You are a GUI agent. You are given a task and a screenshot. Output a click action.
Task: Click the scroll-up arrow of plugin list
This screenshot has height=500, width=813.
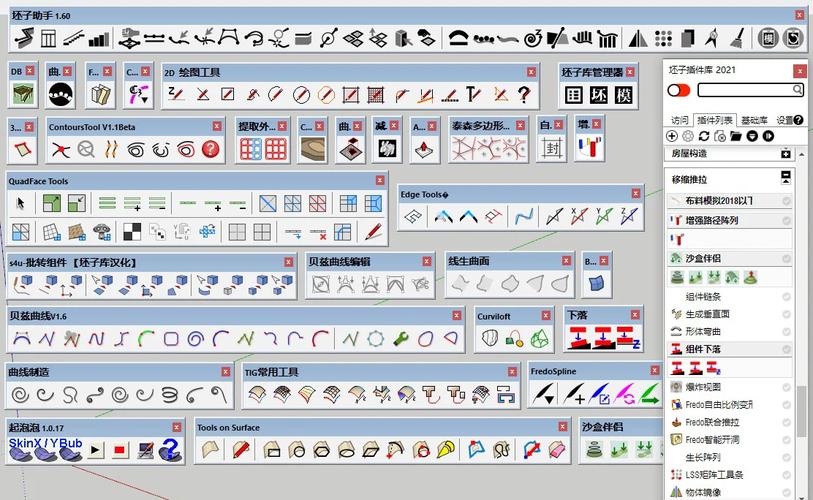802,154
